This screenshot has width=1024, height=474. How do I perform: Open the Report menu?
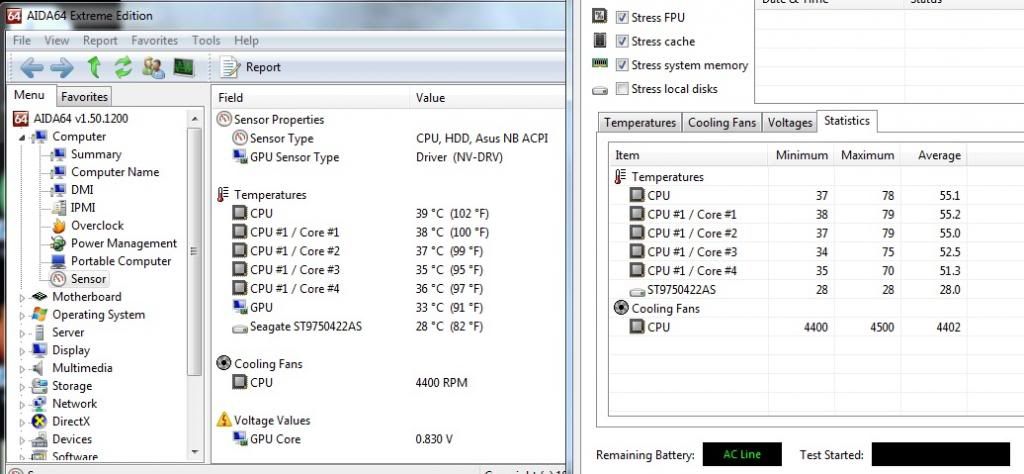(x=100, y=40)
